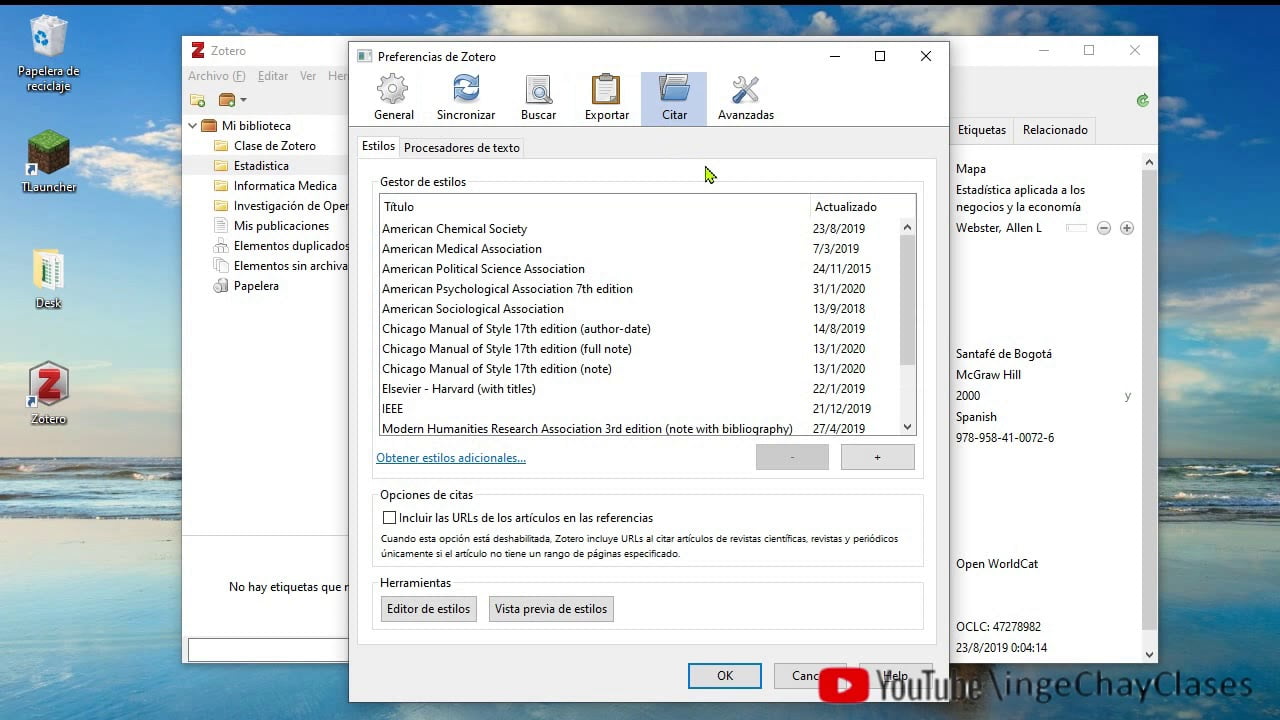Open the Avanzadas preferences pane
The image size is (1280, 720).
pos(745,98)
